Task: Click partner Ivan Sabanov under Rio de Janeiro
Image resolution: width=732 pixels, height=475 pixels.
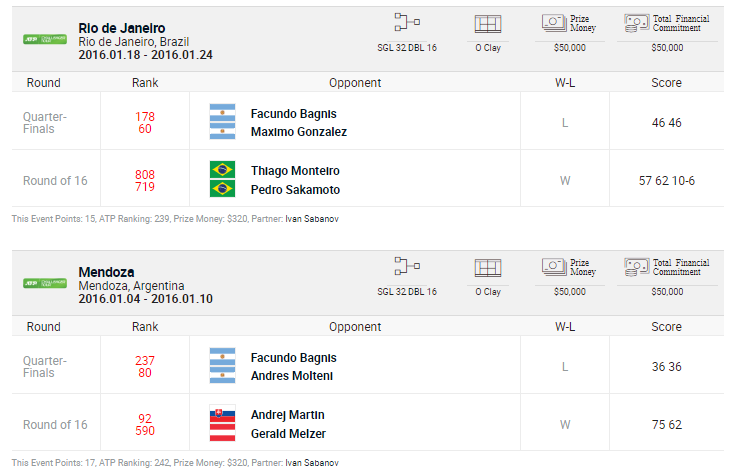Action: click(x=312, y=219)
